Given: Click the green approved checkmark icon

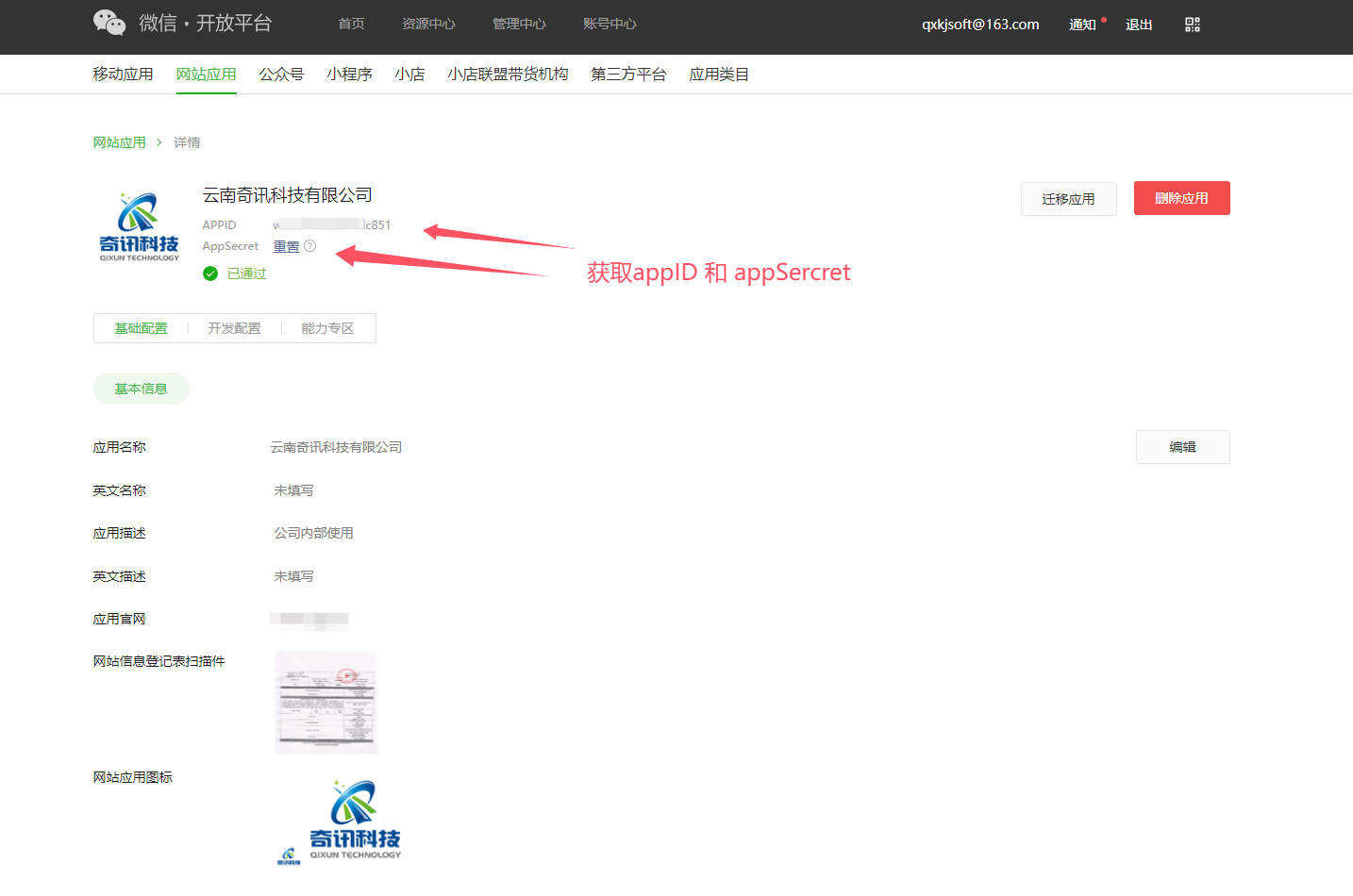Looking at the screenshot, I should tap(210, 274).
